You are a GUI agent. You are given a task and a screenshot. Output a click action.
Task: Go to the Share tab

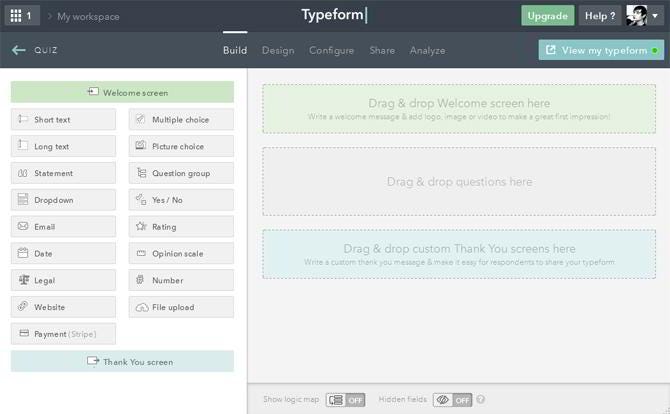382,50
